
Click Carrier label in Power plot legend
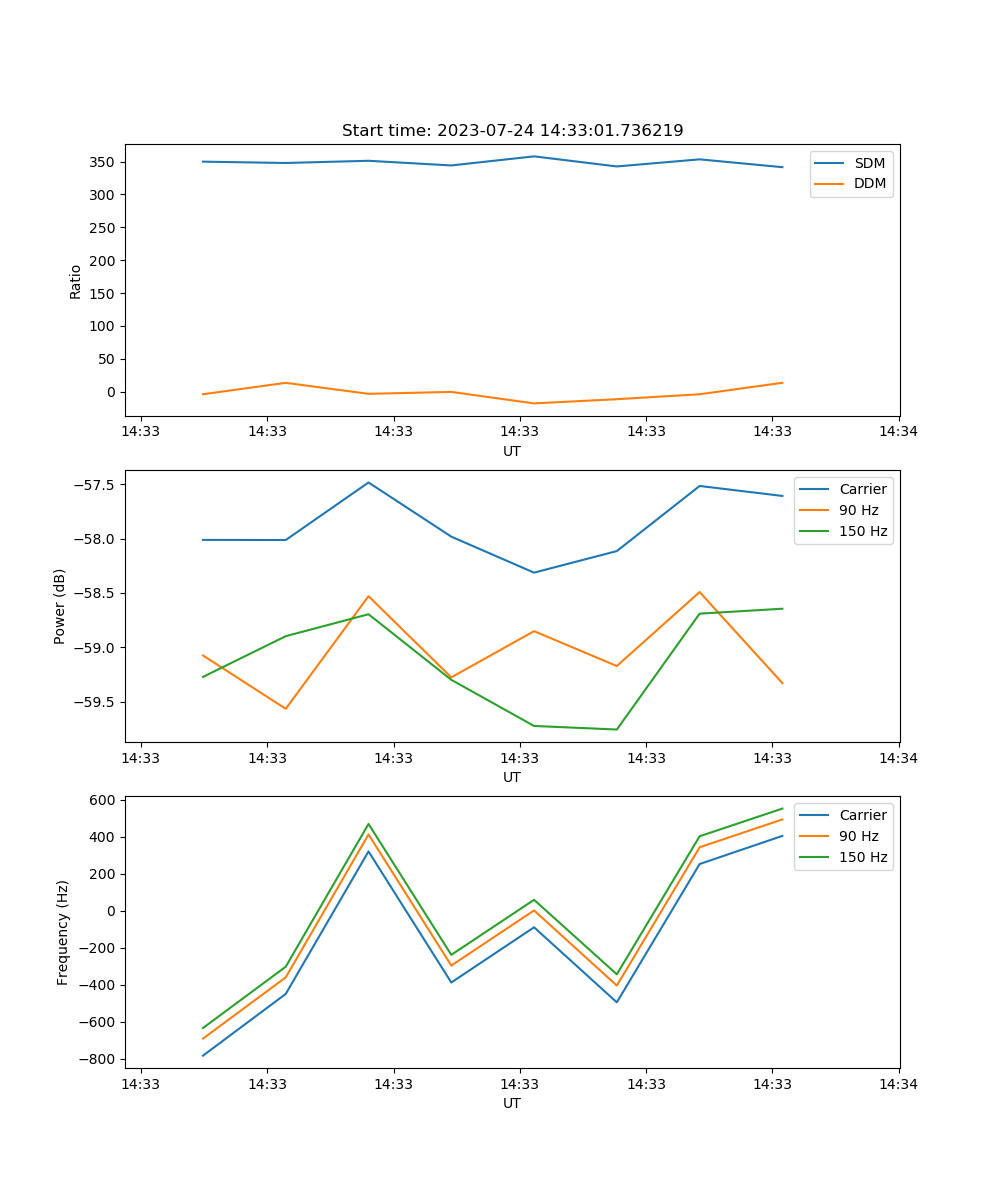pos(862,490)
